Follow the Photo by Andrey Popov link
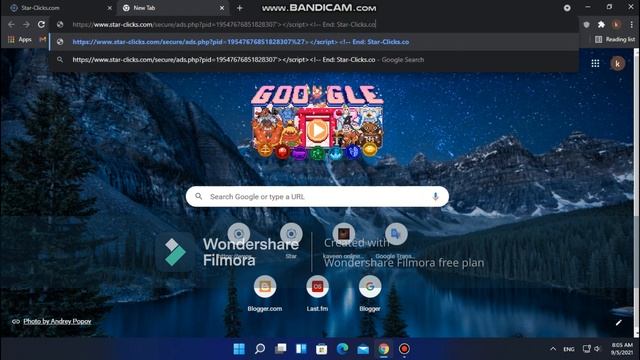The image size is (640, 360). [x=57, y=321]
